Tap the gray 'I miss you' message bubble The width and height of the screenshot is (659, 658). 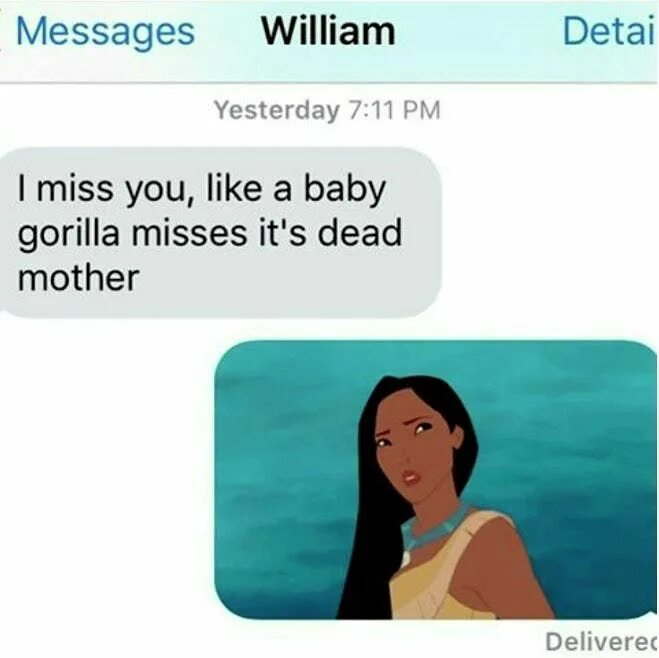coord(219,232)
